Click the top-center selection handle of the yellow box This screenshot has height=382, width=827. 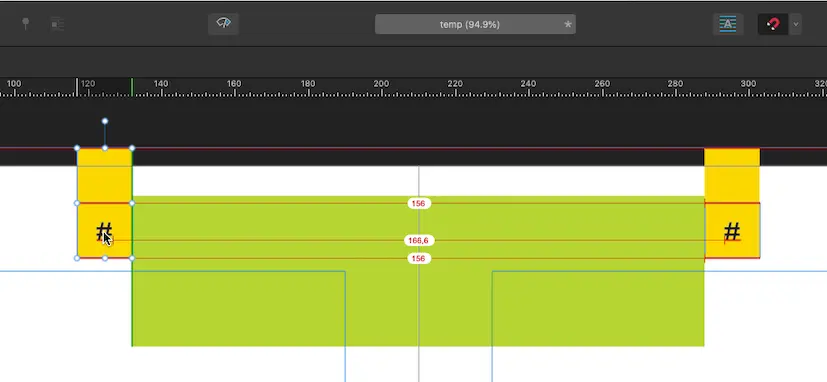coord(105,148)
